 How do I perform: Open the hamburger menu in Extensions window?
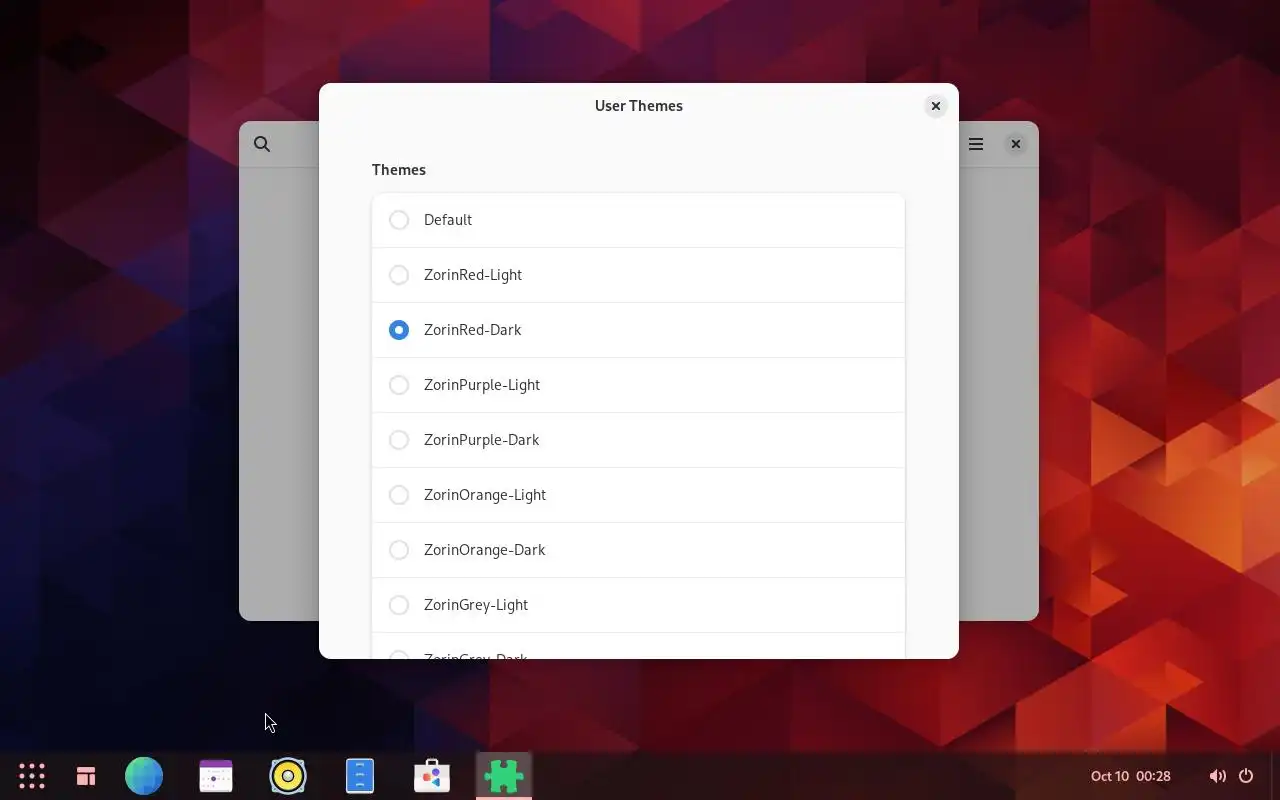(976, 144)
